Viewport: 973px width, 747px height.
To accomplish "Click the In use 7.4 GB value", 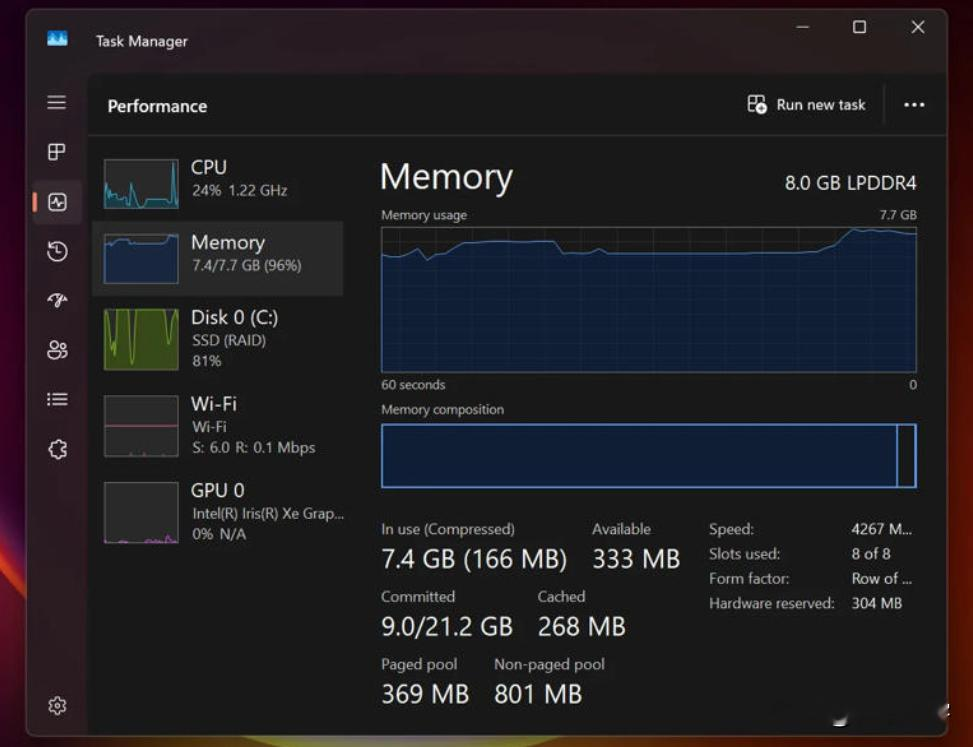I will 474,559.
